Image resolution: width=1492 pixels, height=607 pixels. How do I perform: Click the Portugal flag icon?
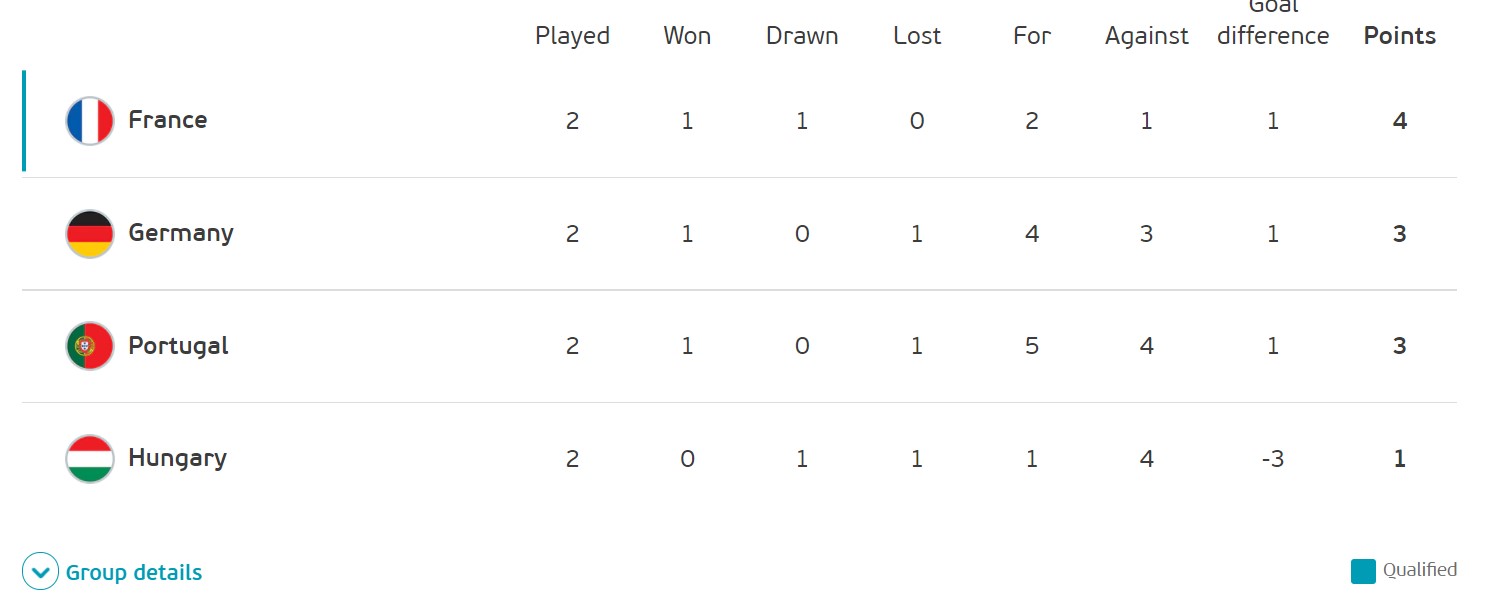(90, 346)
